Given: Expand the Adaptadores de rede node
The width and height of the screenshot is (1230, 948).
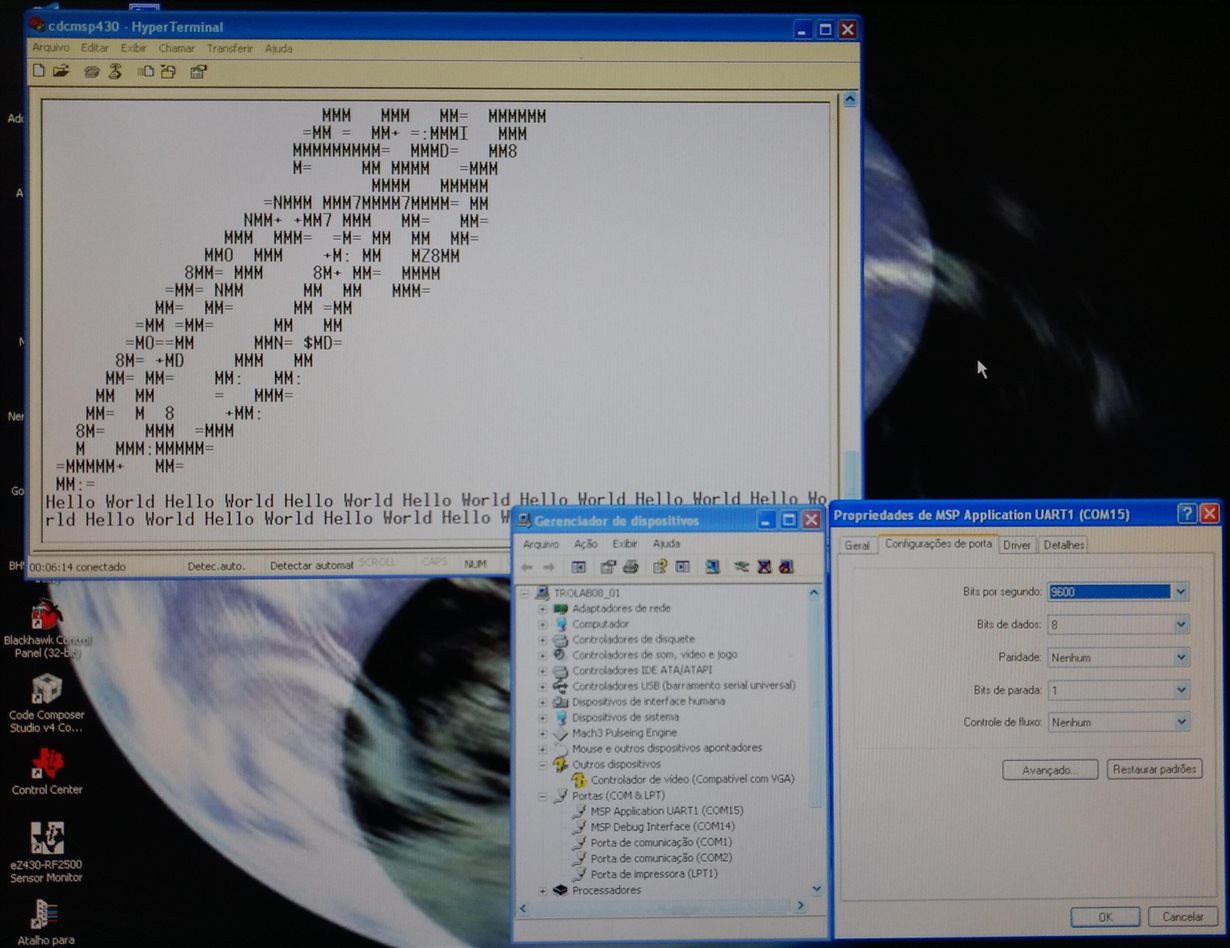Looking at the screenshot, I should point(543,608).
